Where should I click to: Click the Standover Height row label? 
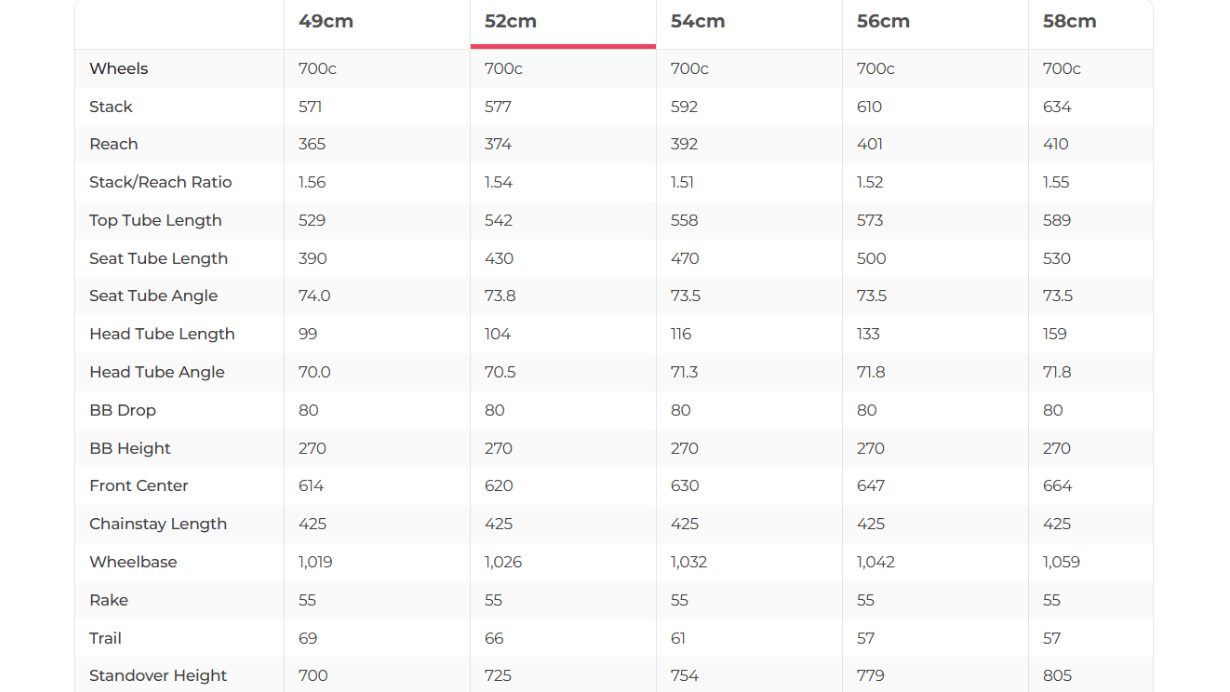(158, 676)
